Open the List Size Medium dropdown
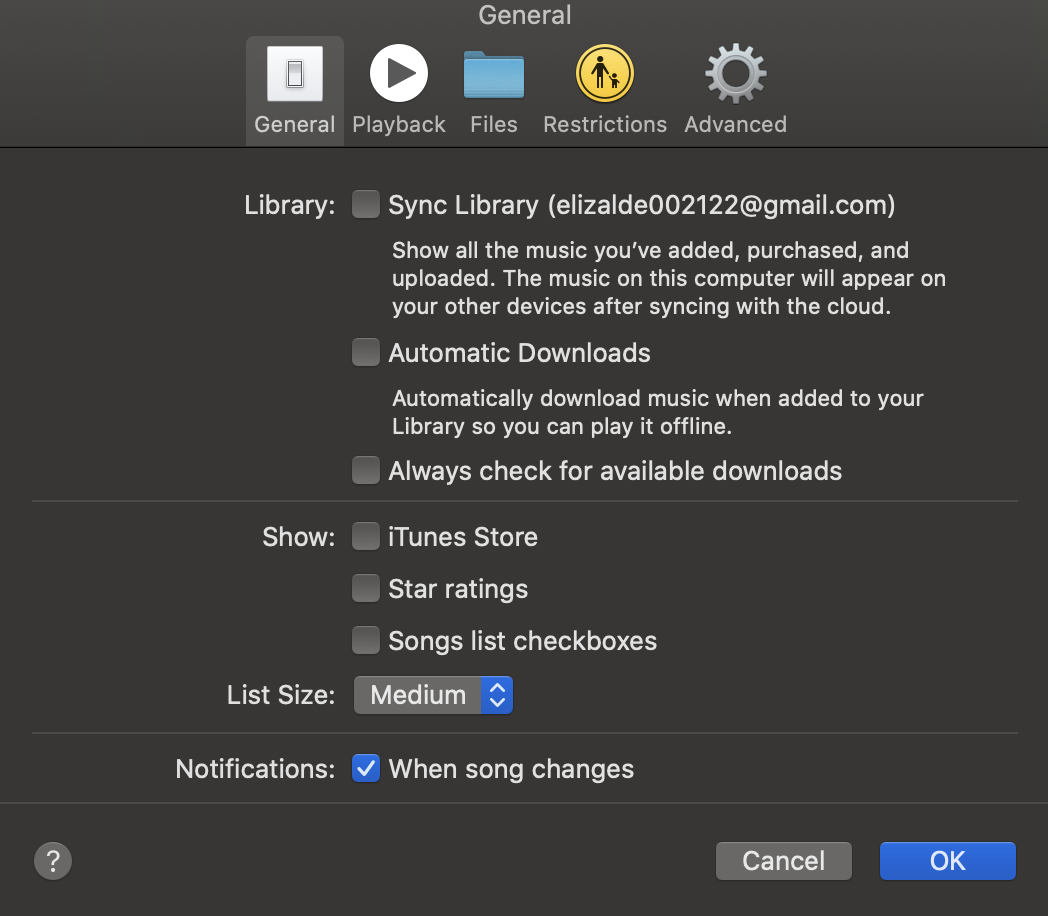The image size is (1048, 916). point(420,695)
